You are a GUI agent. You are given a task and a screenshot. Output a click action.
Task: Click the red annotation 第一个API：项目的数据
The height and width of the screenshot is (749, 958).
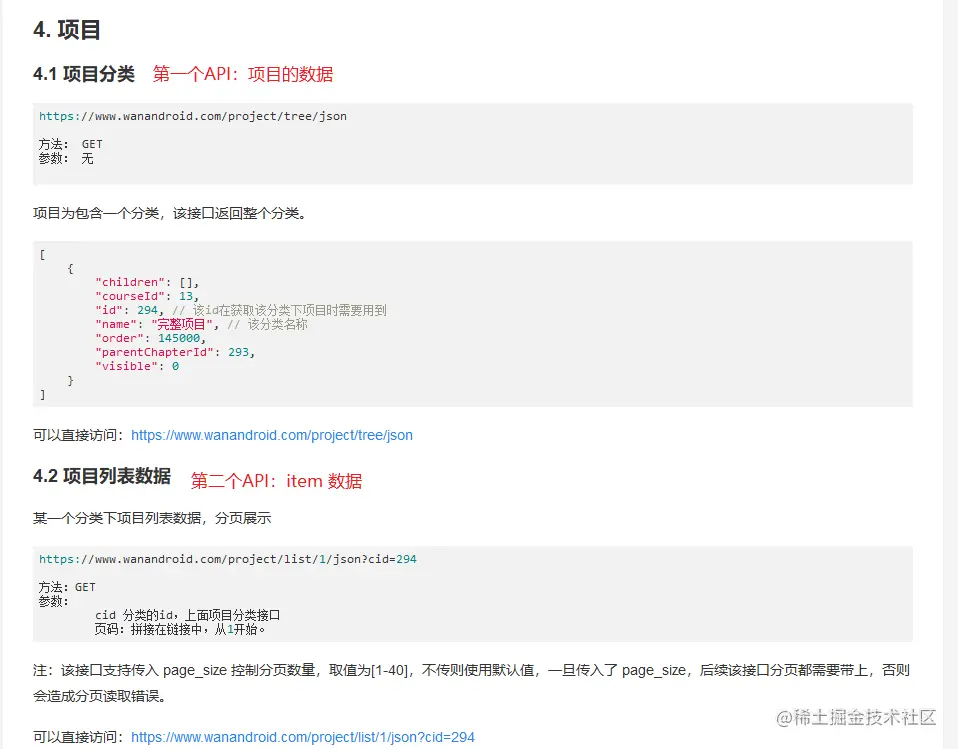(240, 74)
